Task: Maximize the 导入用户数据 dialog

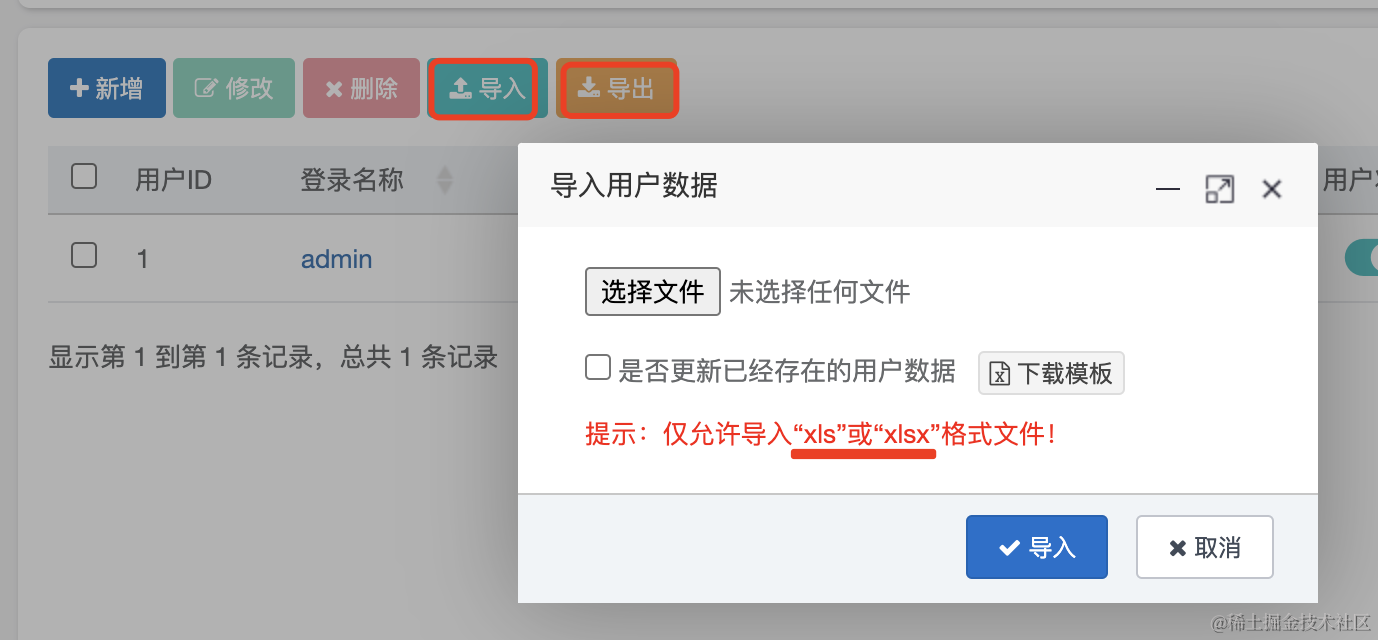Action: [1219, 189]
